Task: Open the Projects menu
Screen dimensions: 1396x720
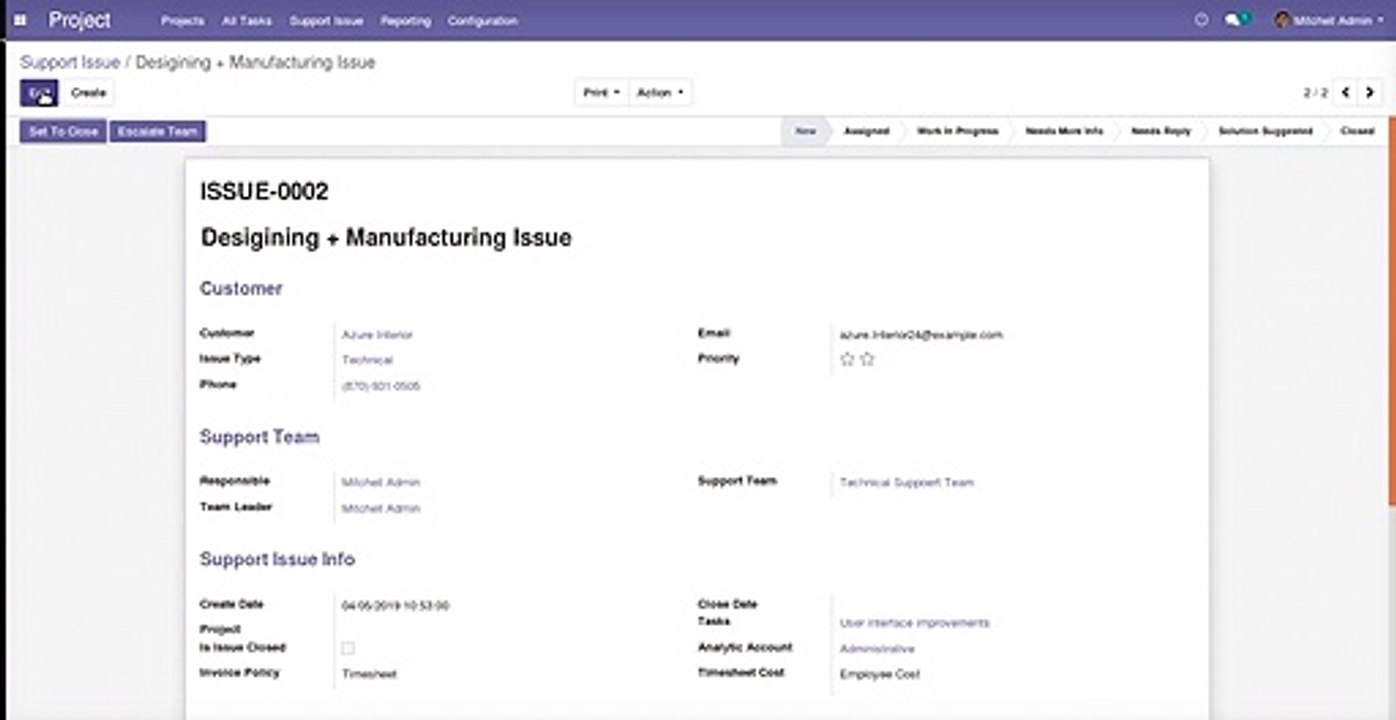Action: [x=183, y=21]
